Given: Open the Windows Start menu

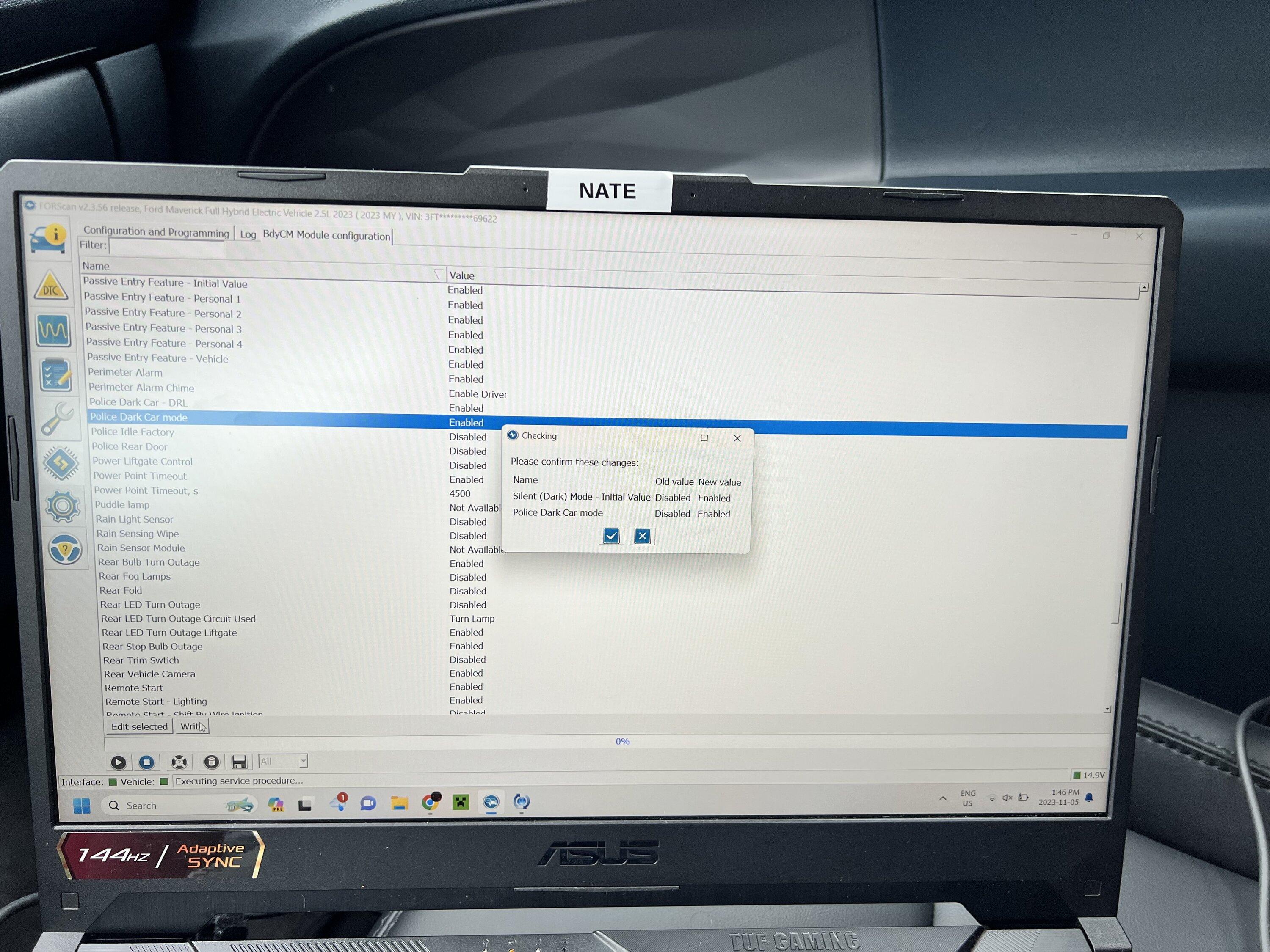Looking at the screenshot, I should pyautogui.click(x=82, y=806).
